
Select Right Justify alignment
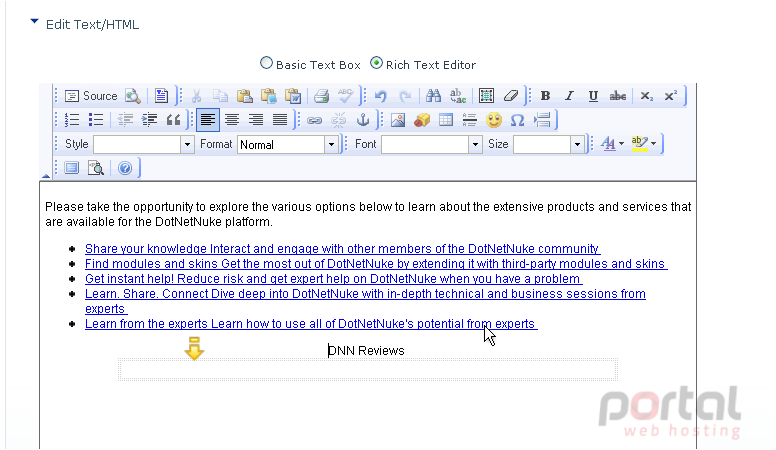tap(256, 120)
